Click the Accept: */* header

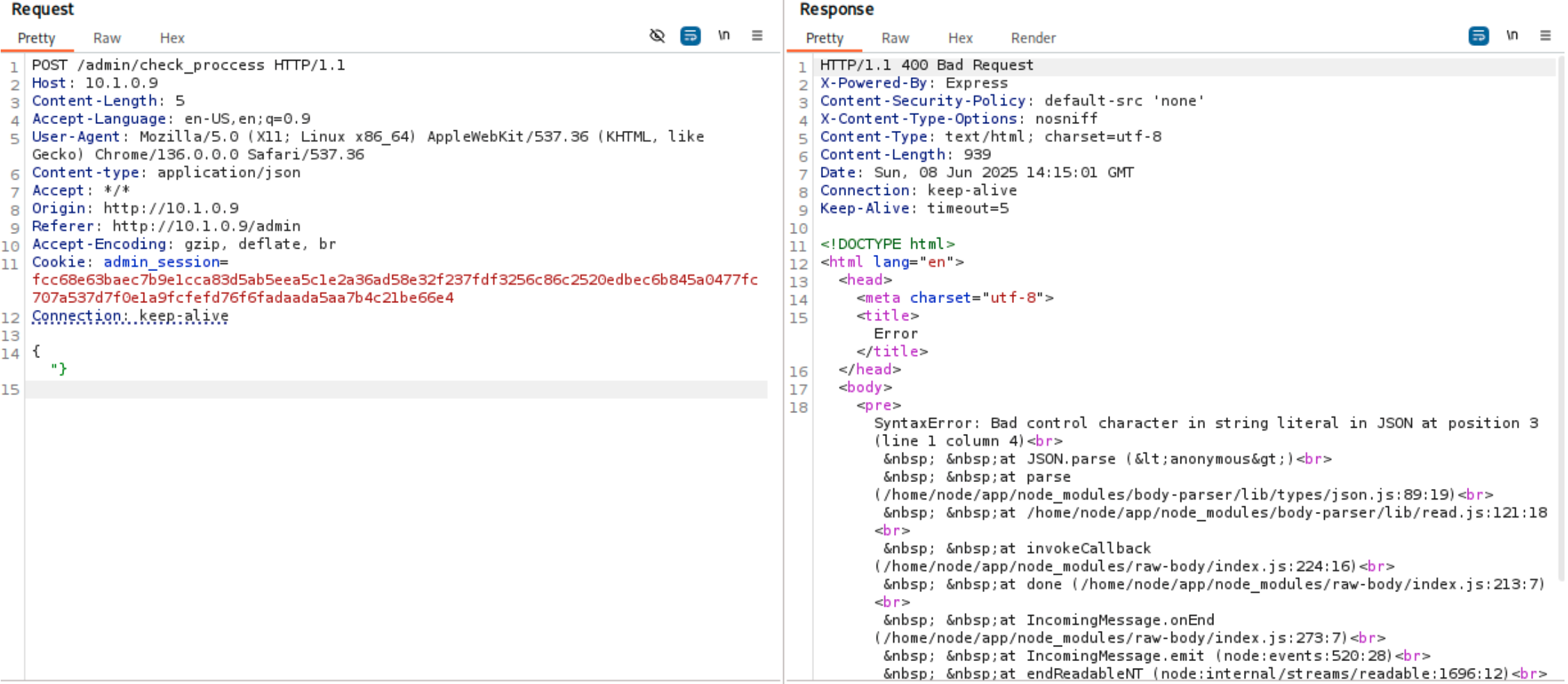coord(81,190)
